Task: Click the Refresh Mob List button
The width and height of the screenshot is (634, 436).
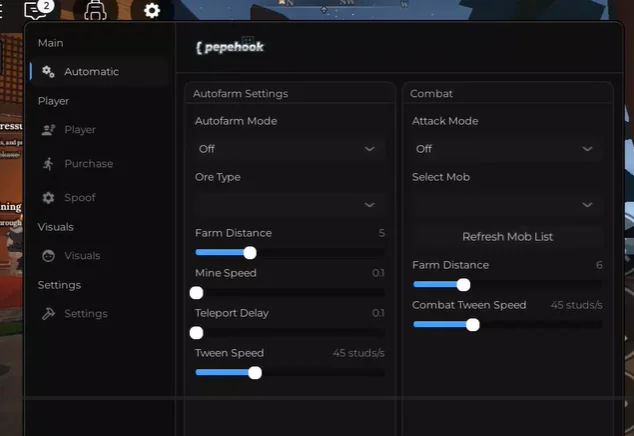Action: [x=507, y=237]
